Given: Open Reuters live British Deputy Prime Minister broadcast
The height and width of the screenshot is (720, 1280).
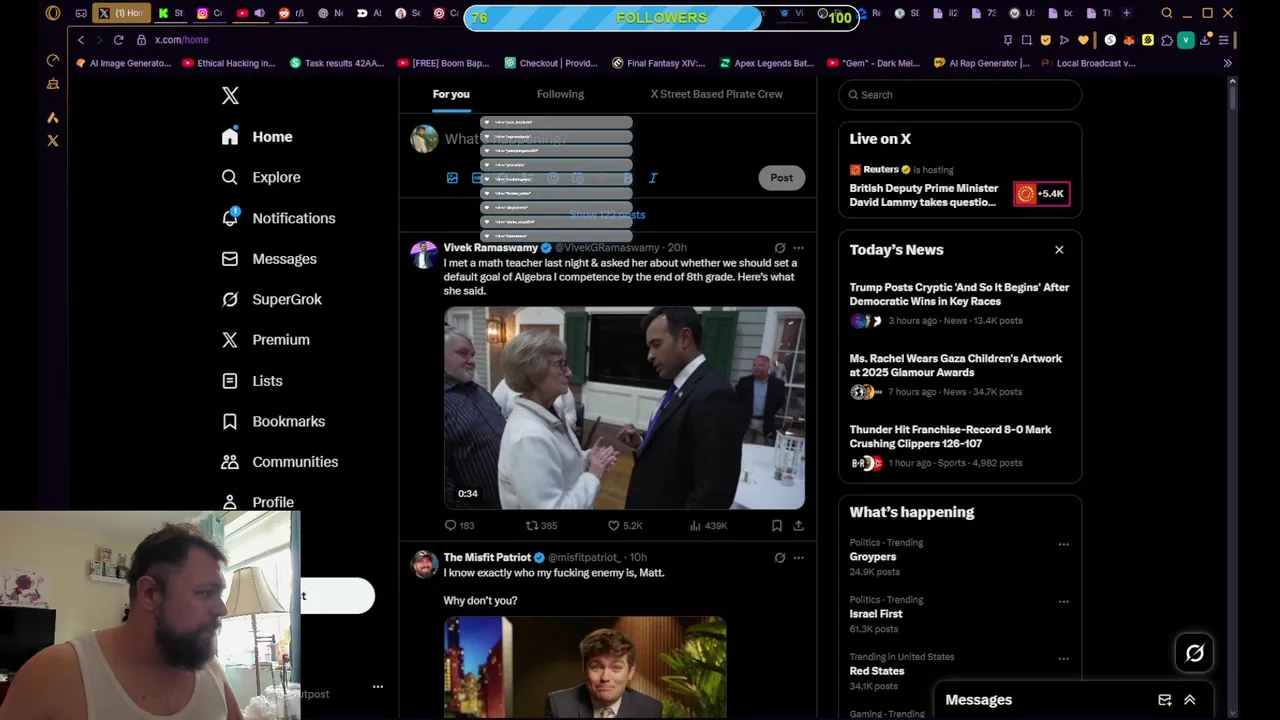Looking at the screenshot, I should tap(924, 195).
